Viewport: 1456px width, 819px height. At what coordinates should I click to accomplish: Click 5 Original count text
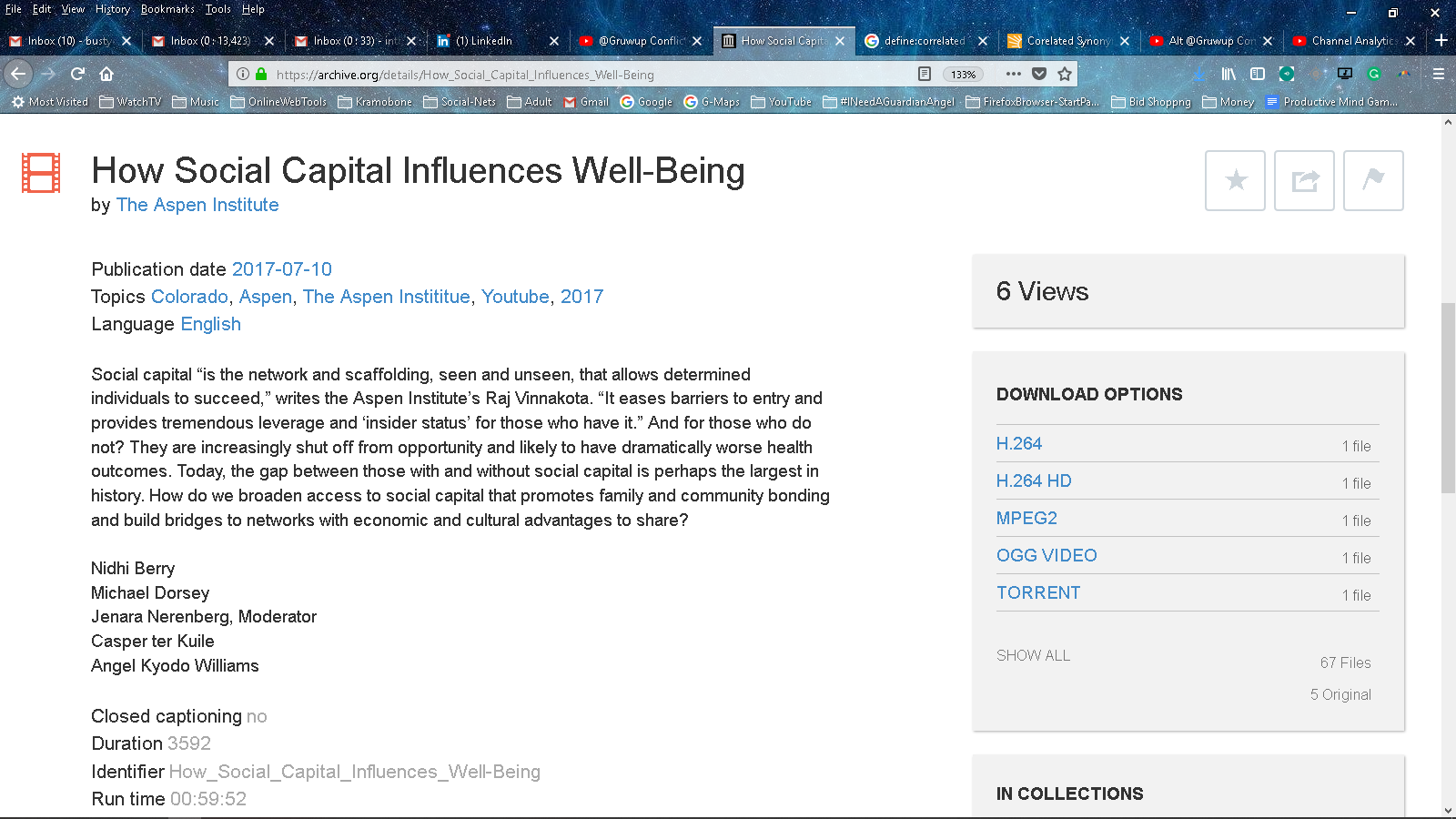(1340, 694)
